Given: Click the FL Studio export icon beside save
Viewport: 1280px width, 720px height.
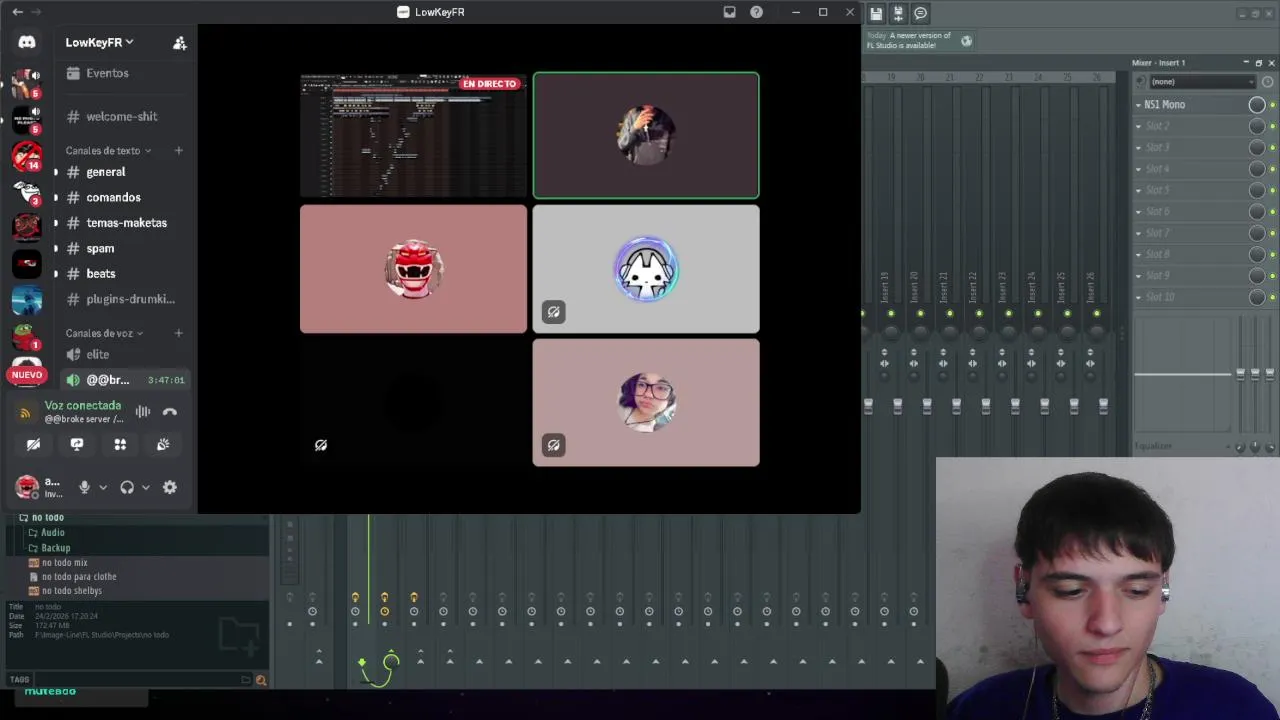Looking at the screenshot, I should pos(898,13).
